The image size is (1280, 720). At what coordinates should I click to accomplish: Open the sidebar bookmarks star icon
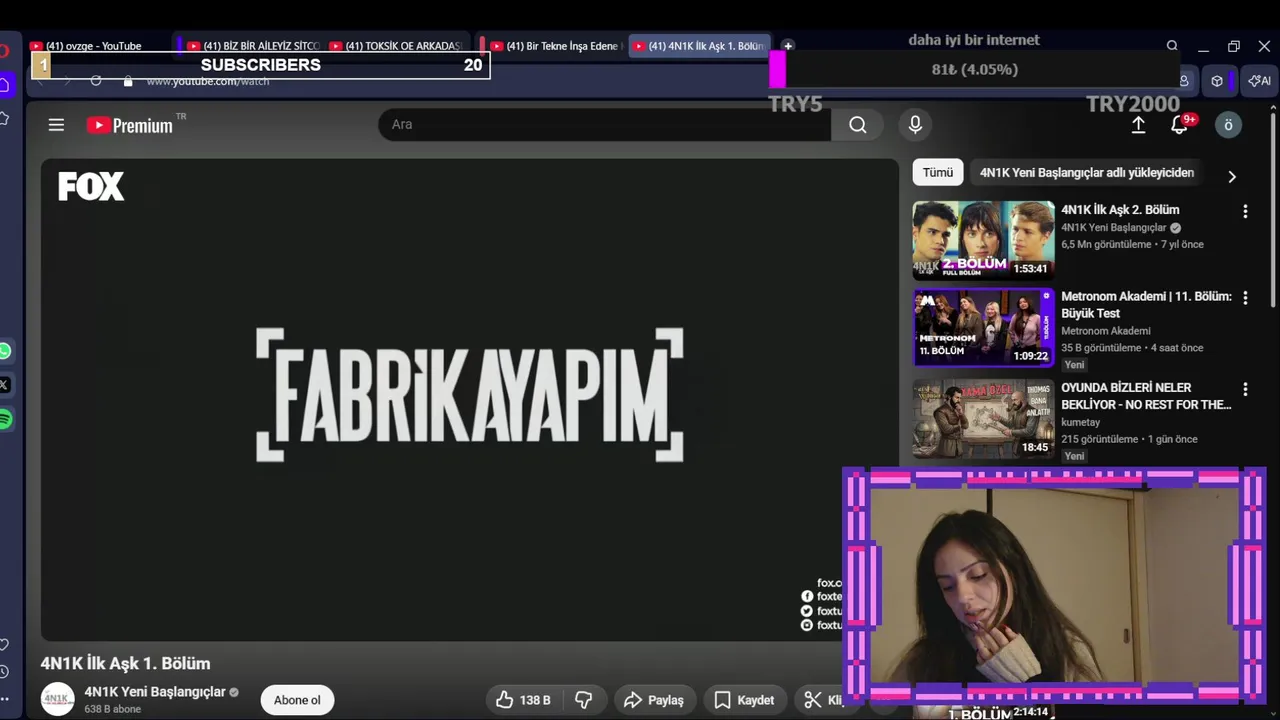[5, 118]
